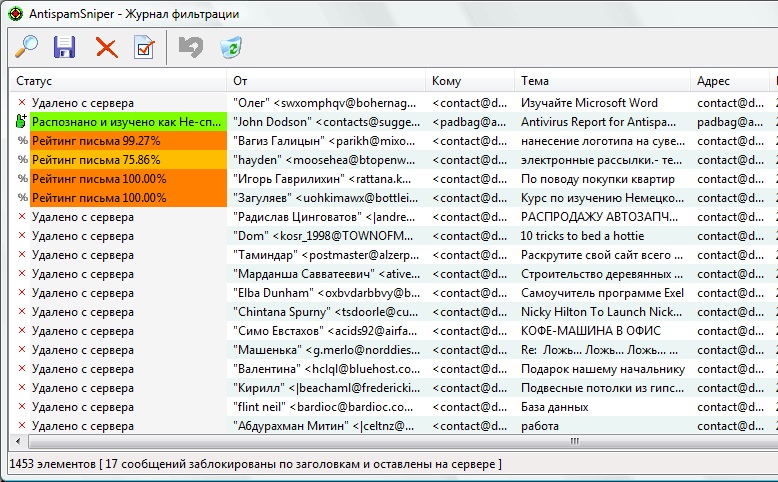Select subject 'Подвесные потолки из гипс...'

click(x=602, y=388)
